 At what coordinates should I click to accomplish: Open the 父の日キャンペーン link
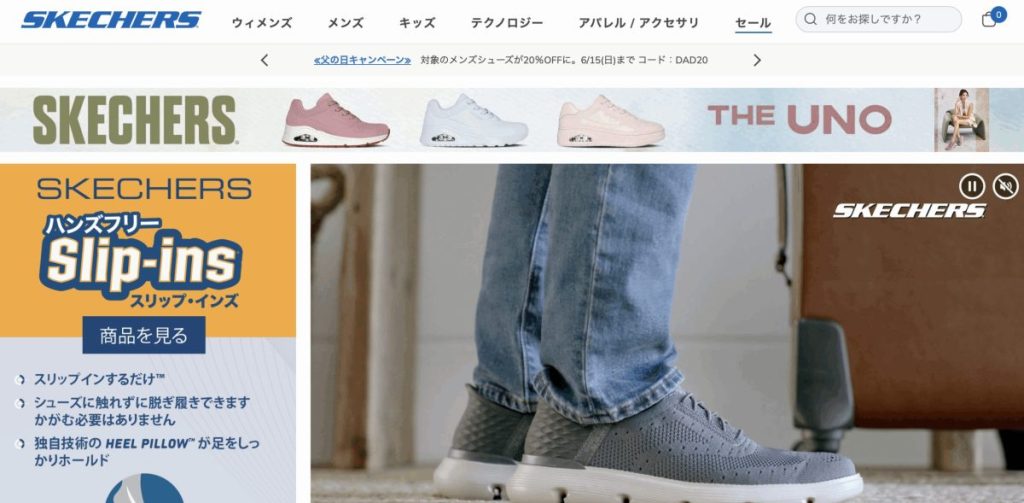coord(362,60)
